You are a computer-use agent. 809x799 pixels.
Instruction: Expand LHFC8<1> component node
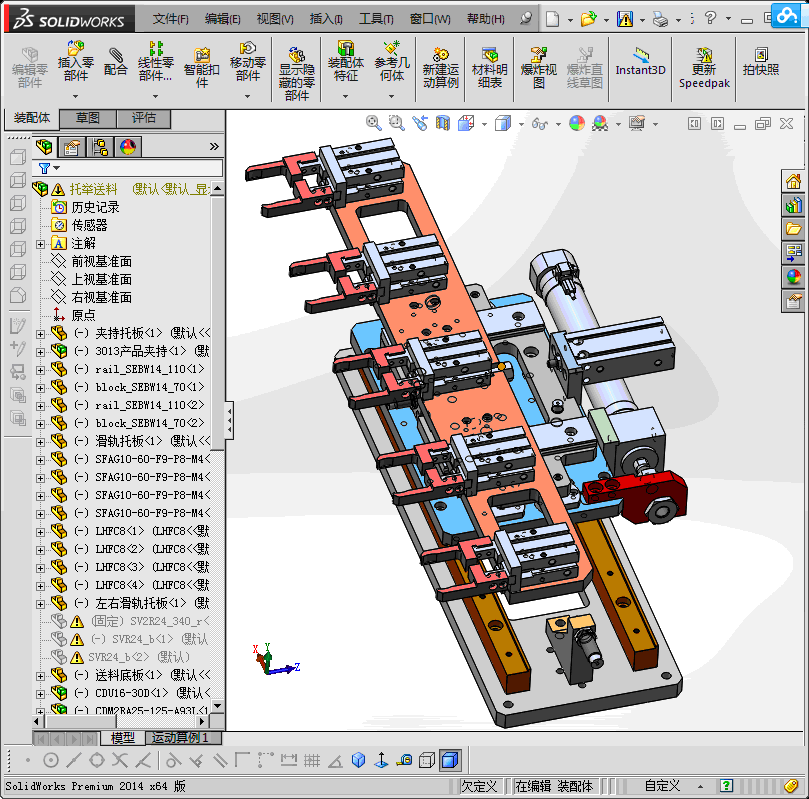tap(40, 532)
